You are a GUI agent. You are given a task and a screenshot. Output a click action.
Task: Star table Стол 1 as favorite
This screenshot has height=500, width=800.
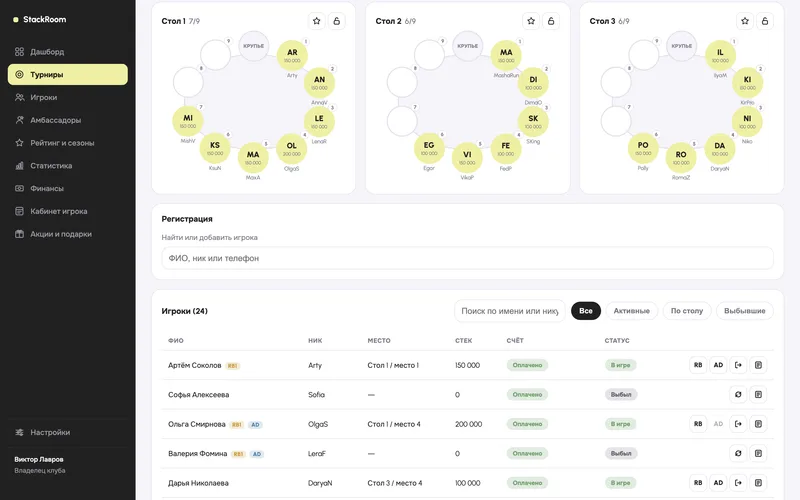[x=317, y=21]
